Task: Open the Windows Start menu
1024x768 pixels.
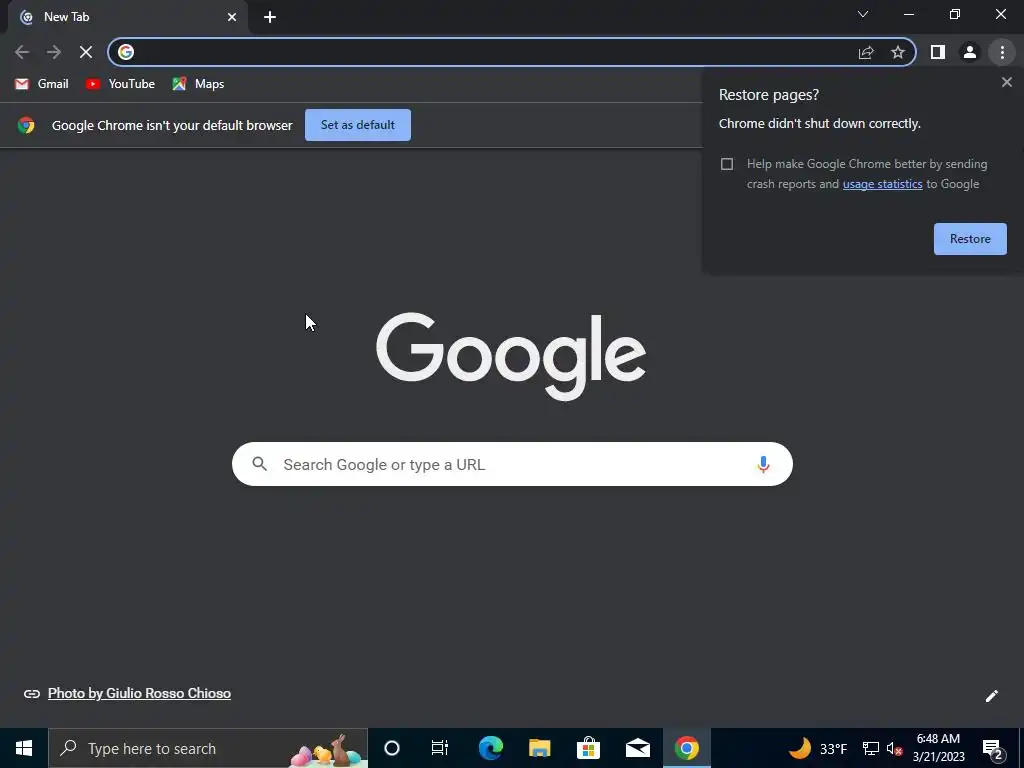Action: coord(24,748)
